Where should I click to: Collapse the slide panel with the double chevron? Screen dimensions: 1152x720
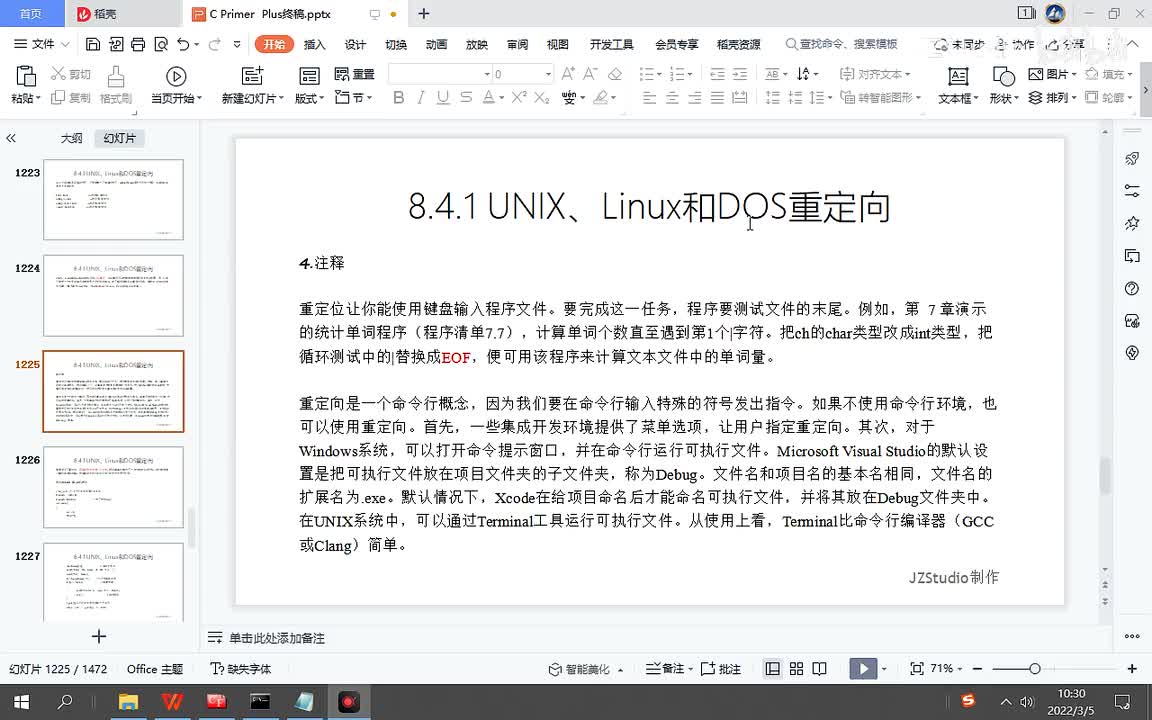[11, 138]
